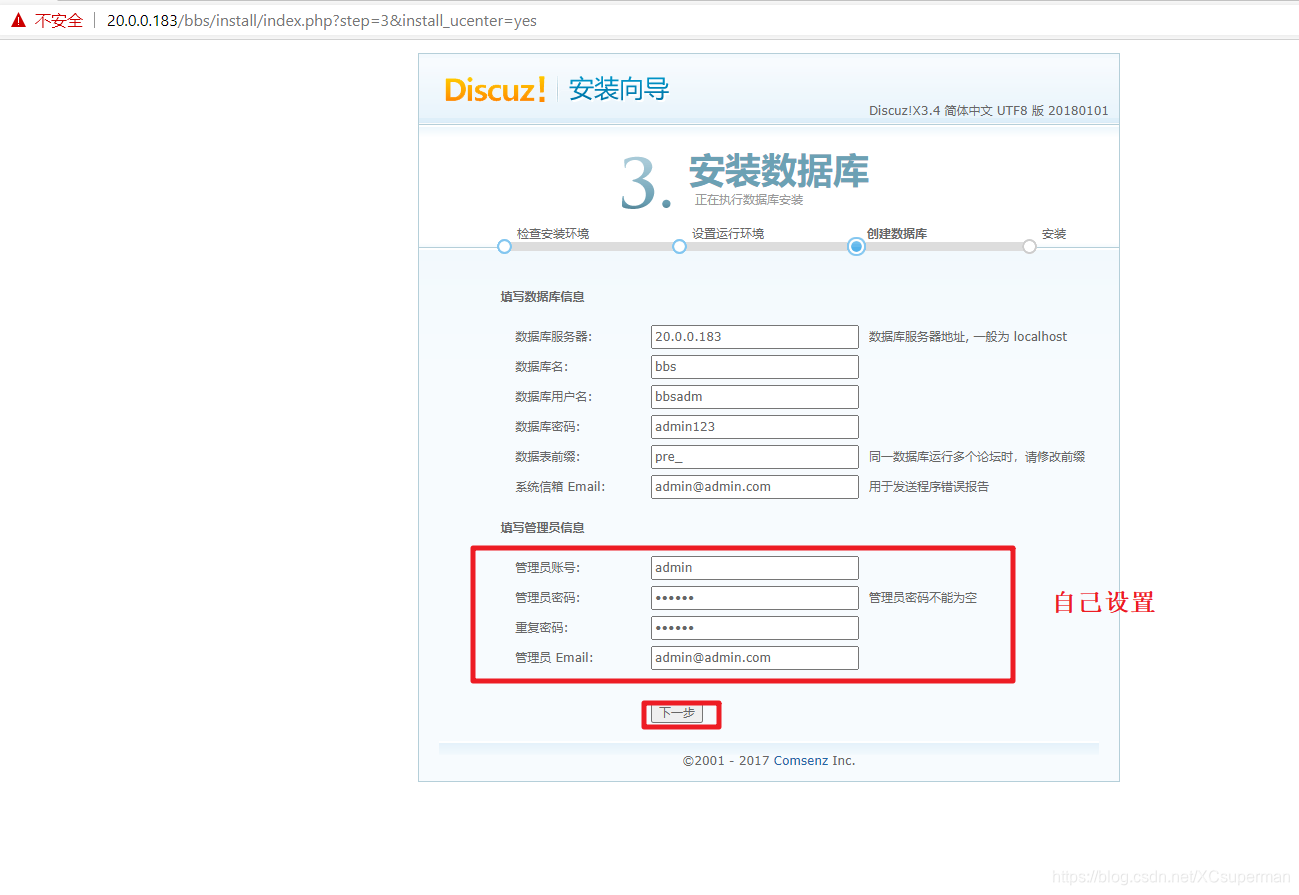The height and width of the screenshot is (895, 1299).
Task: Click the 下一步 button
Action: click(x=677, y=713)
